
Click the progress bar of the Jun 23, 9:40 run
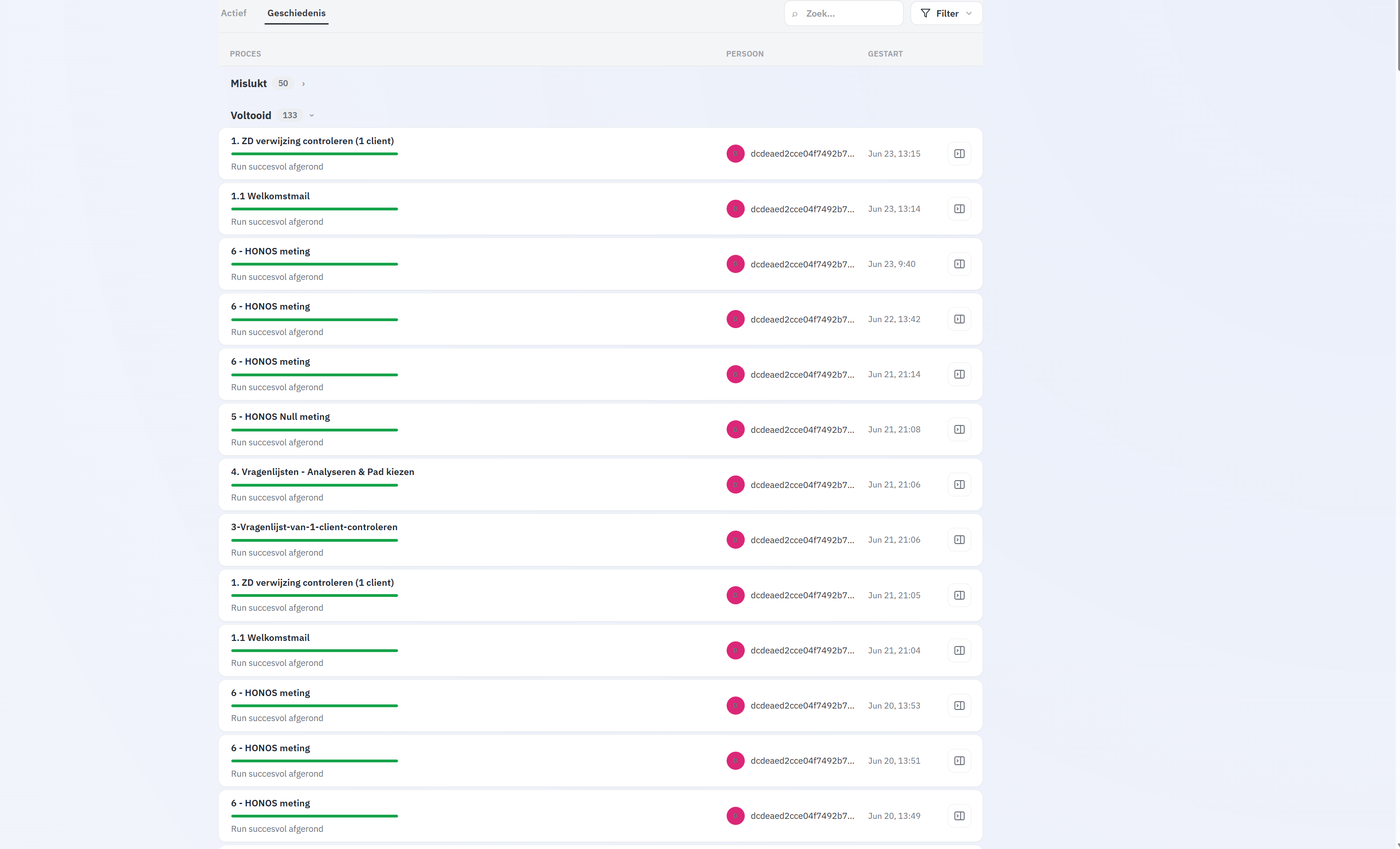tap(314, 264)
